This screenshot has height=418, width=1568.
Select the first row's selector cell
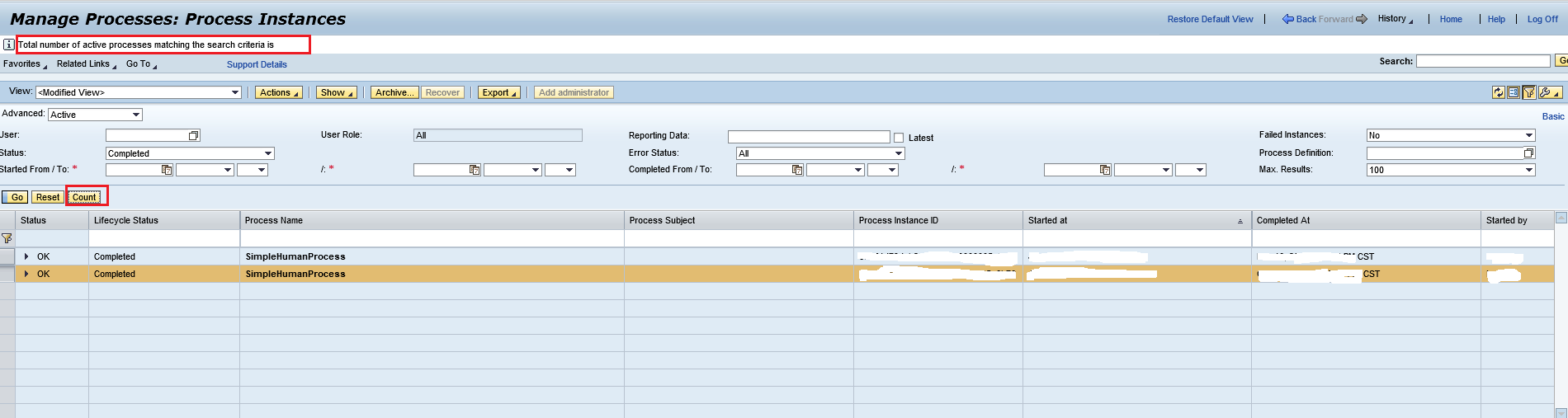(x=7, y=256)
